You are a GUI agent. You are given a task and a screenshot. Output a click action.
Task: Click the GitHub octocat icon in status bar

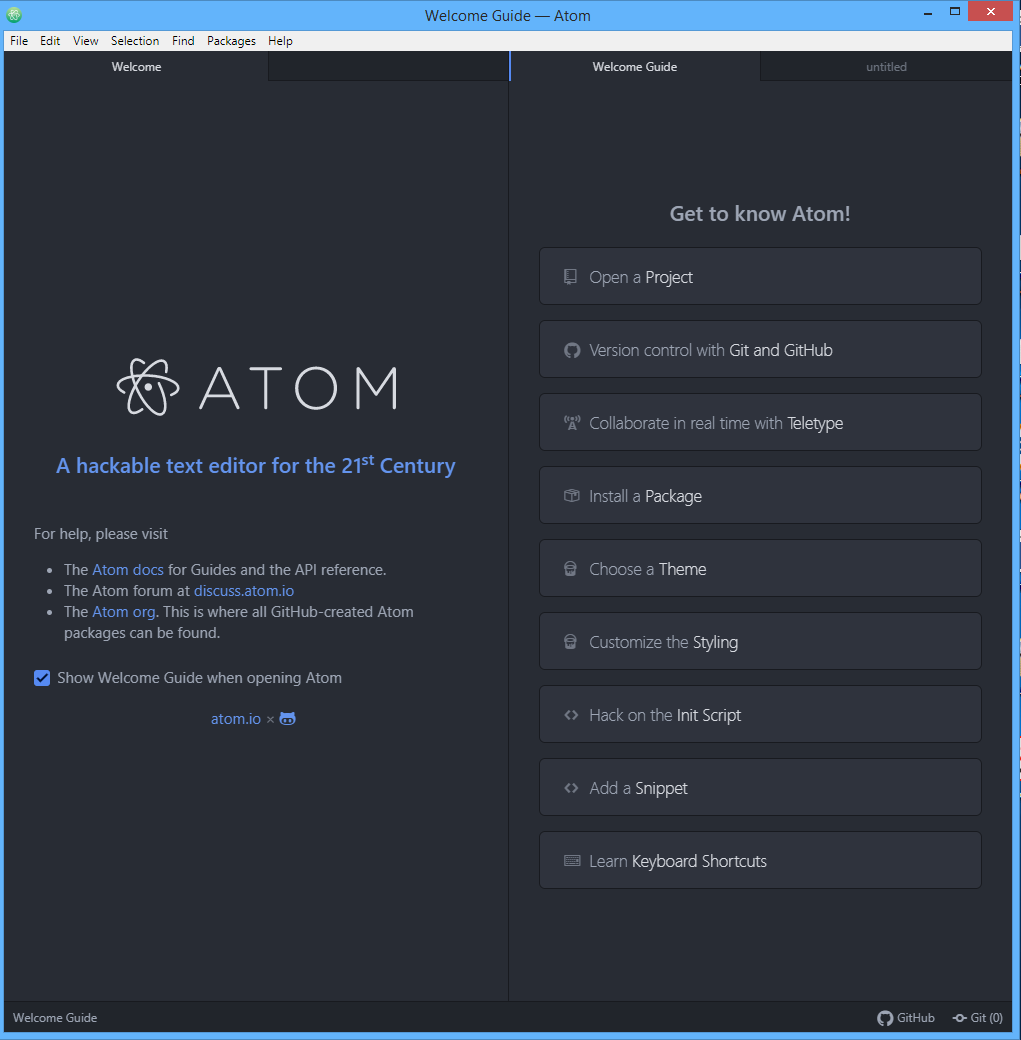883,1017
